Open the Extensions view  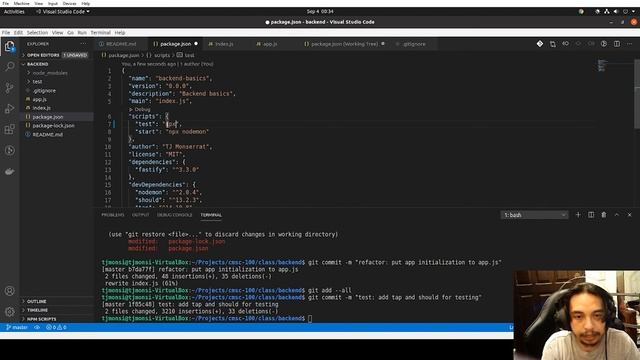[x=9, y=130]
